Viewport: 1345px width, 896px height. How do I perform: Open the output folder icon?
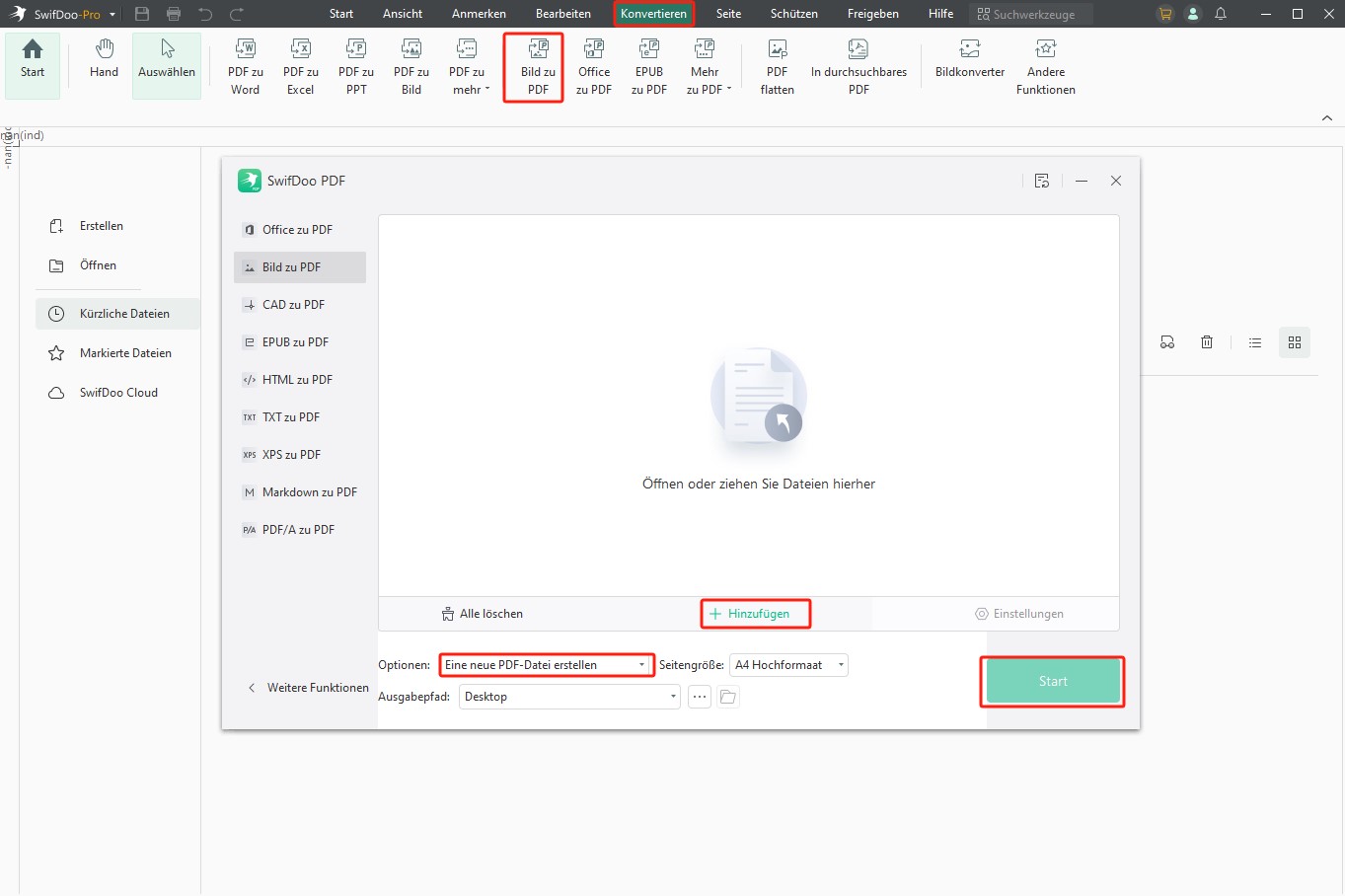728,697
